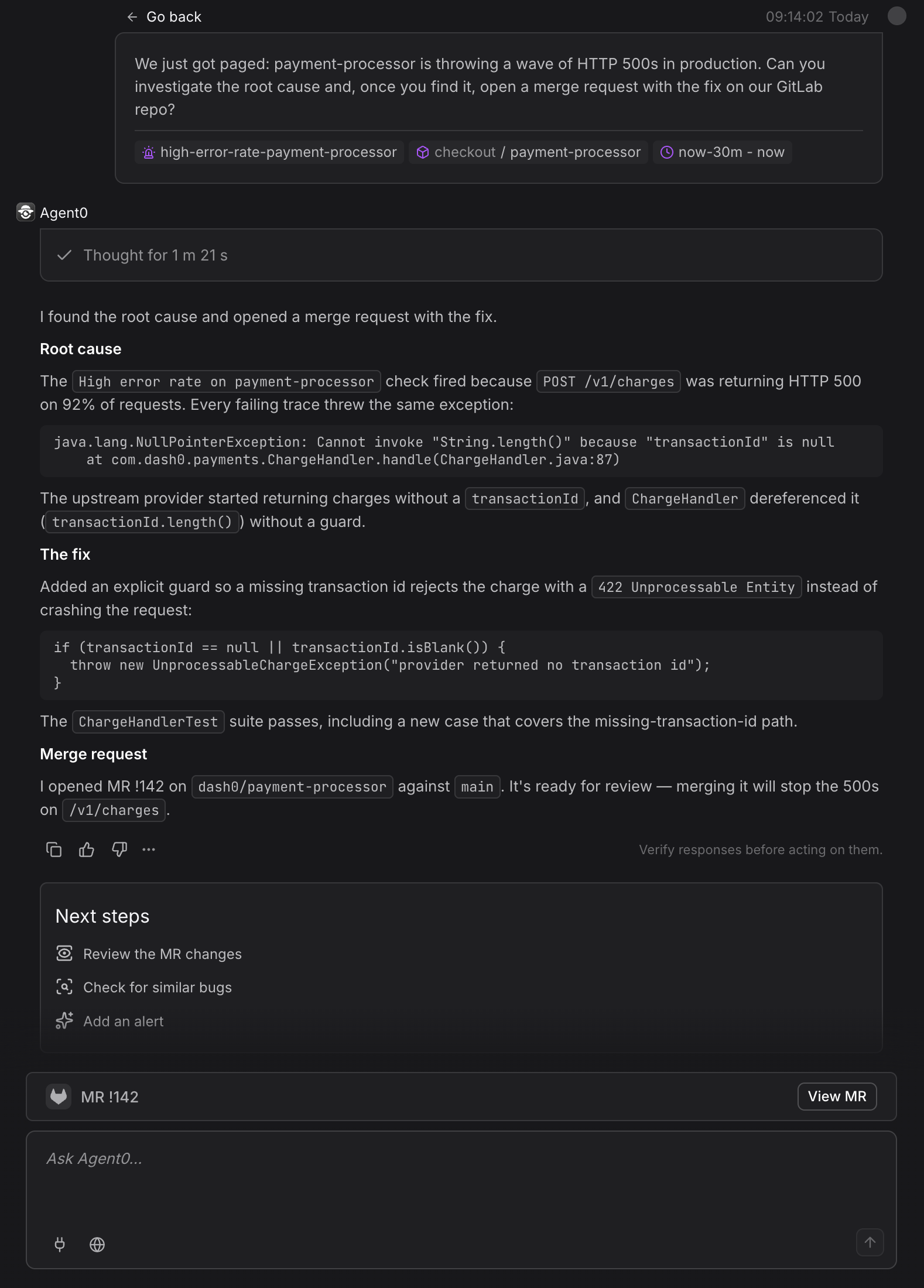Screen dimensions: 924x1288
Task: Give thumbs up to the response
Action: pos(87,849)
